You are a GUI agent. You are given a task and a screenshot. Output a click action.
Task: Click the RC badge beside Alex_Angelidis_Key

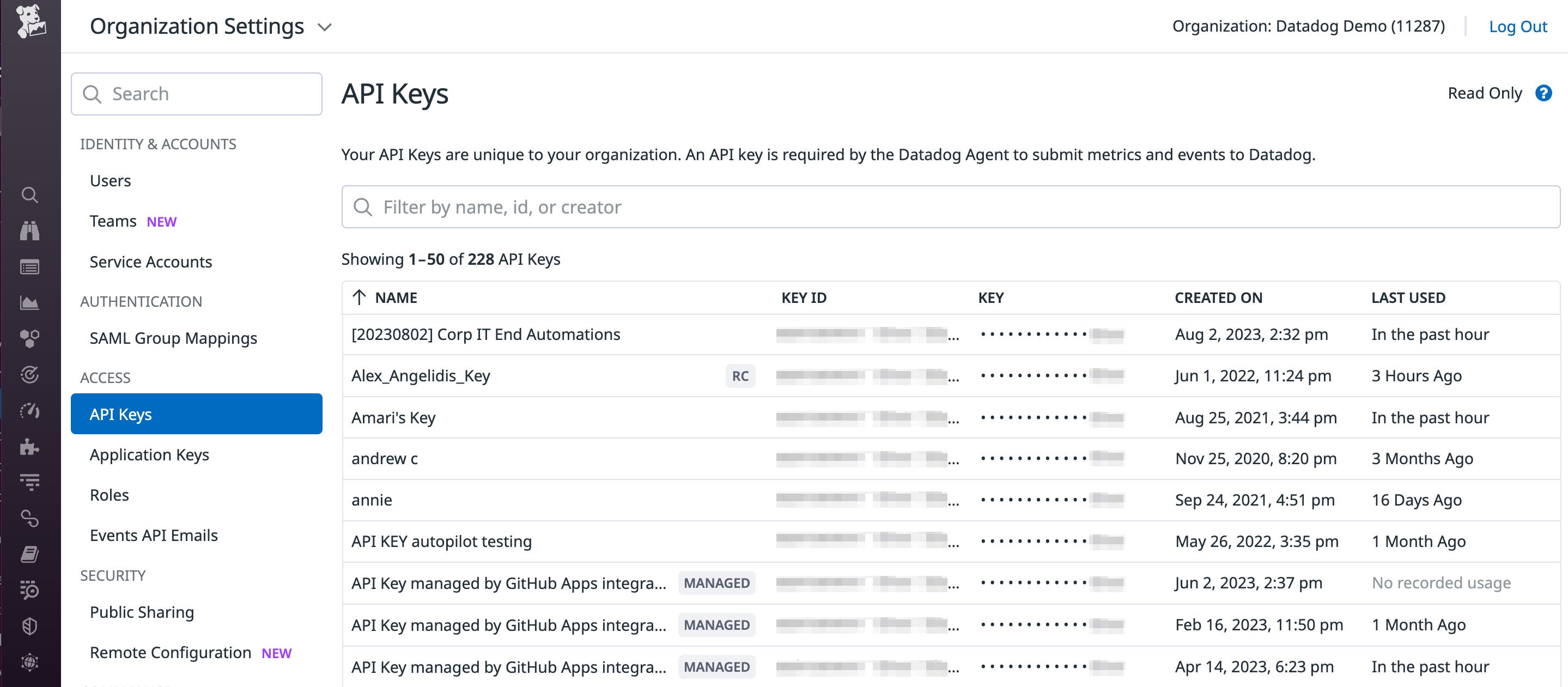click(739, 375)
